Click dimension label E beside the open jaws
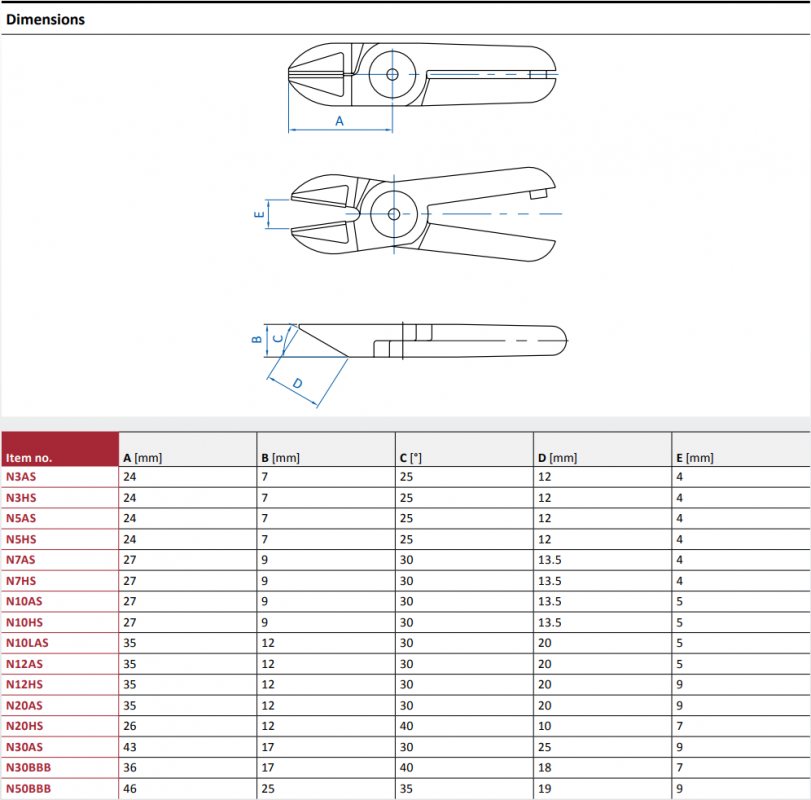This screenshot has width=811, height=800. coord(260,214)
